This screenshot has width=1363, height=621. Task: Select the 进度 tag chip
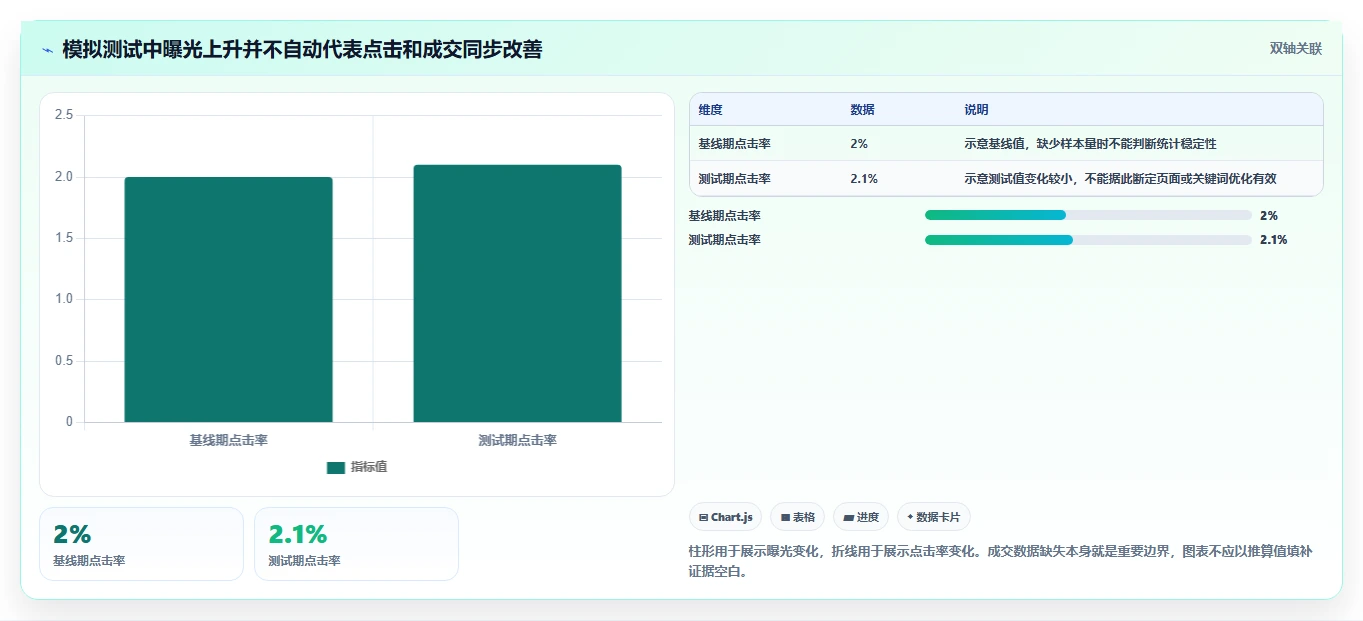[861, 517]
